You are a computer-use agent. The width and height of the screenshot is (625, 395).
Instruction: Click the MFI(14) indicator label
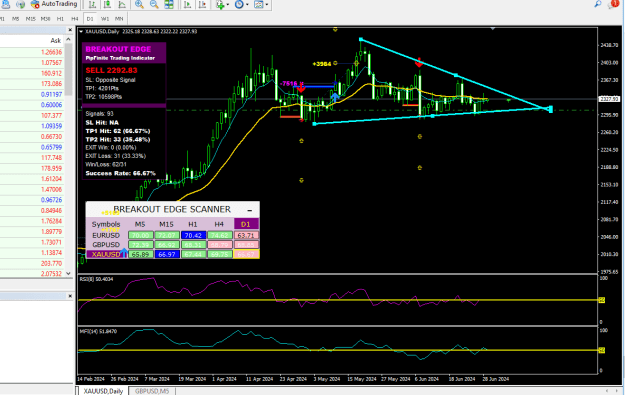98,331
